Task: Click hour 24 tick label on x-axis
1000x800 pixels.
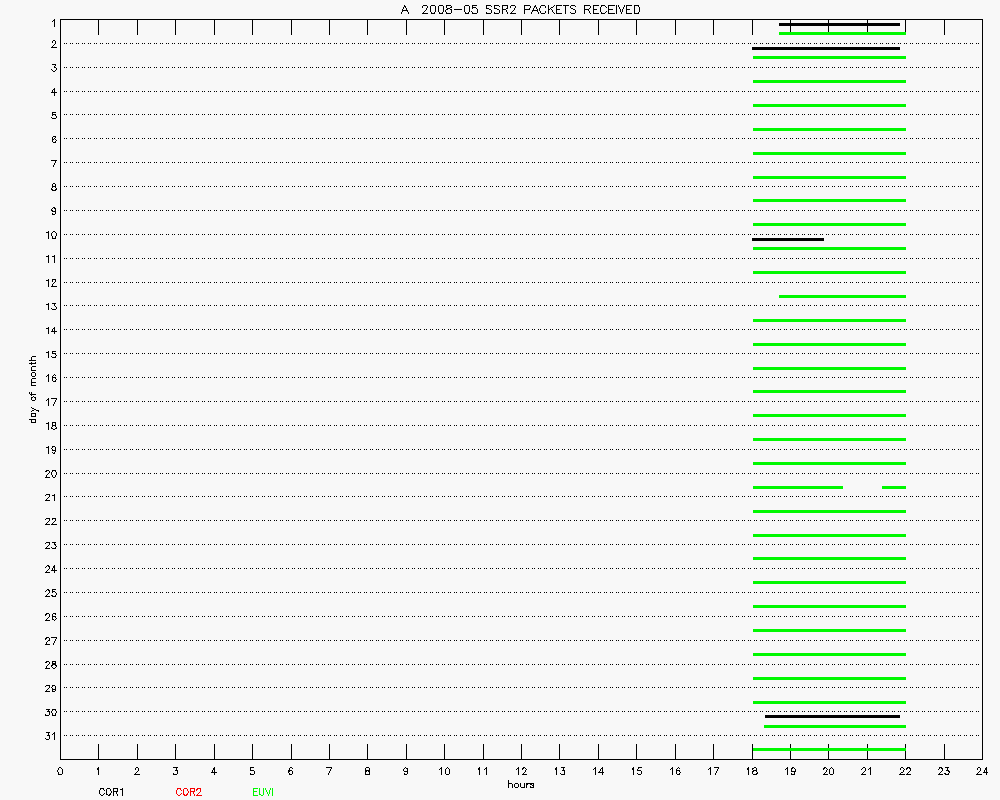Action: [982, 771]
